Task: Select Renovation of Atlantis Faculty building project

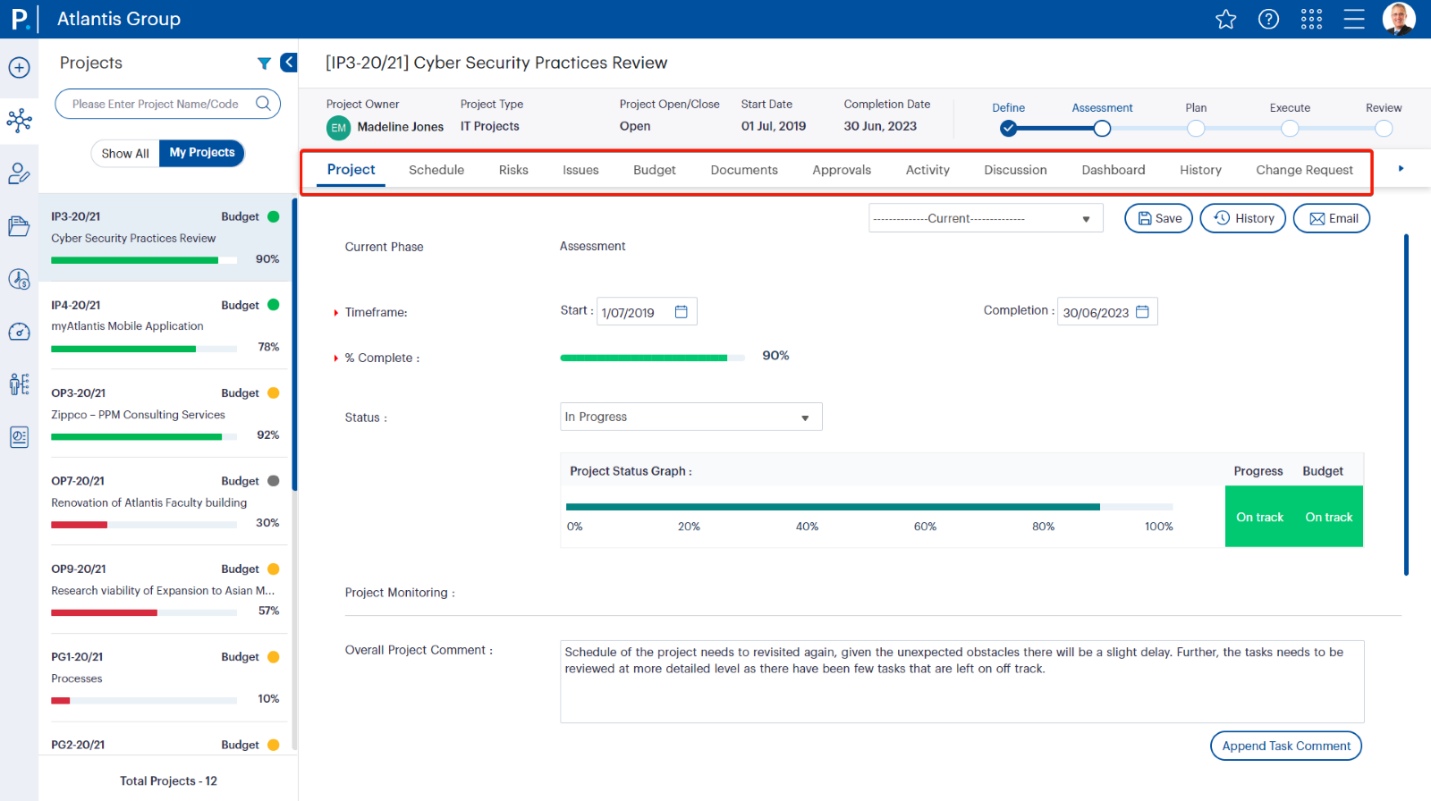Action: pos(165,501)
